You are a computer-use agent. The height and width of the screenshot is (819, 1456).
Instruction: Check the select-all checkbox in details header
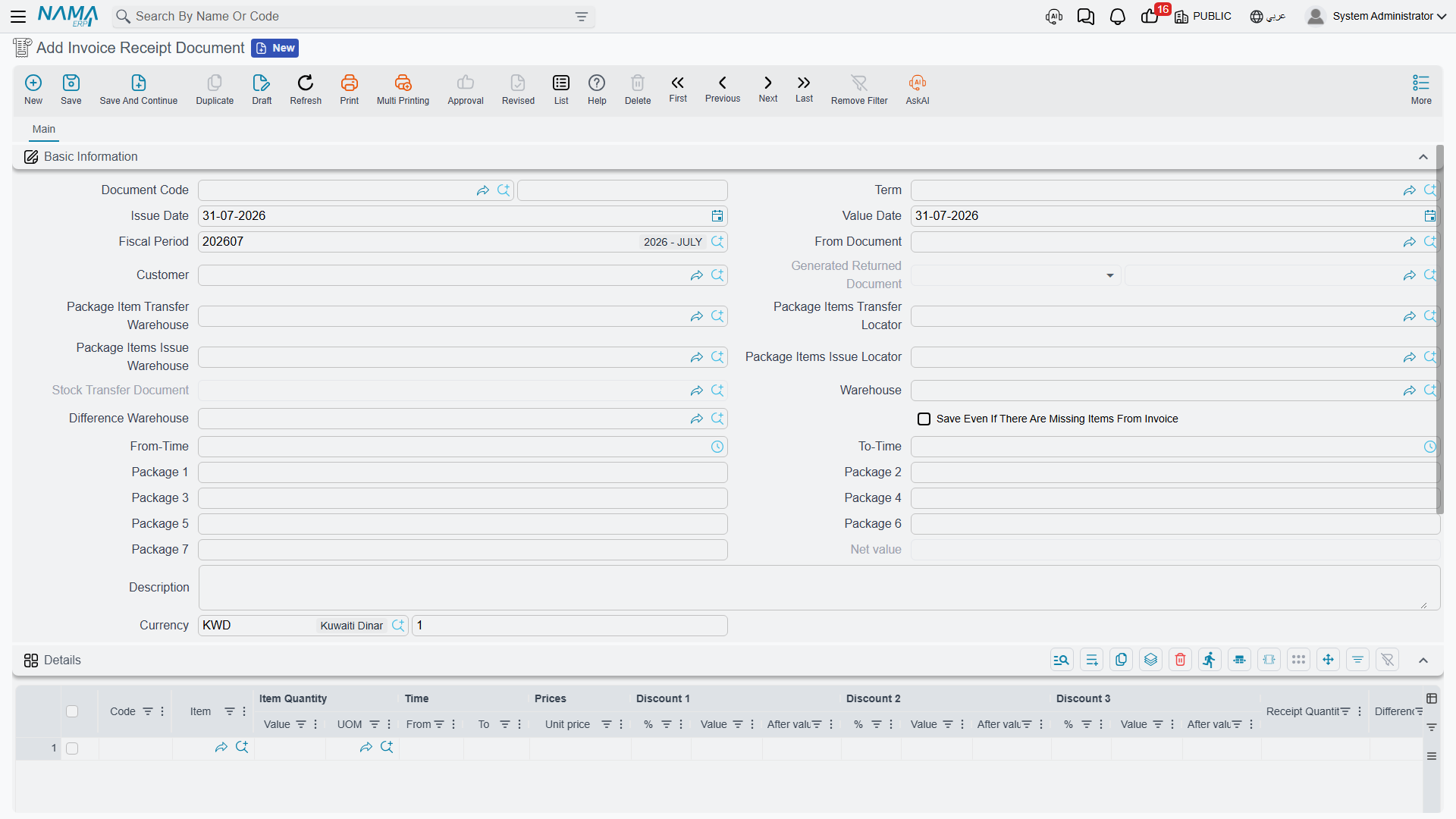pyautogui.click(x=72, y=711)
